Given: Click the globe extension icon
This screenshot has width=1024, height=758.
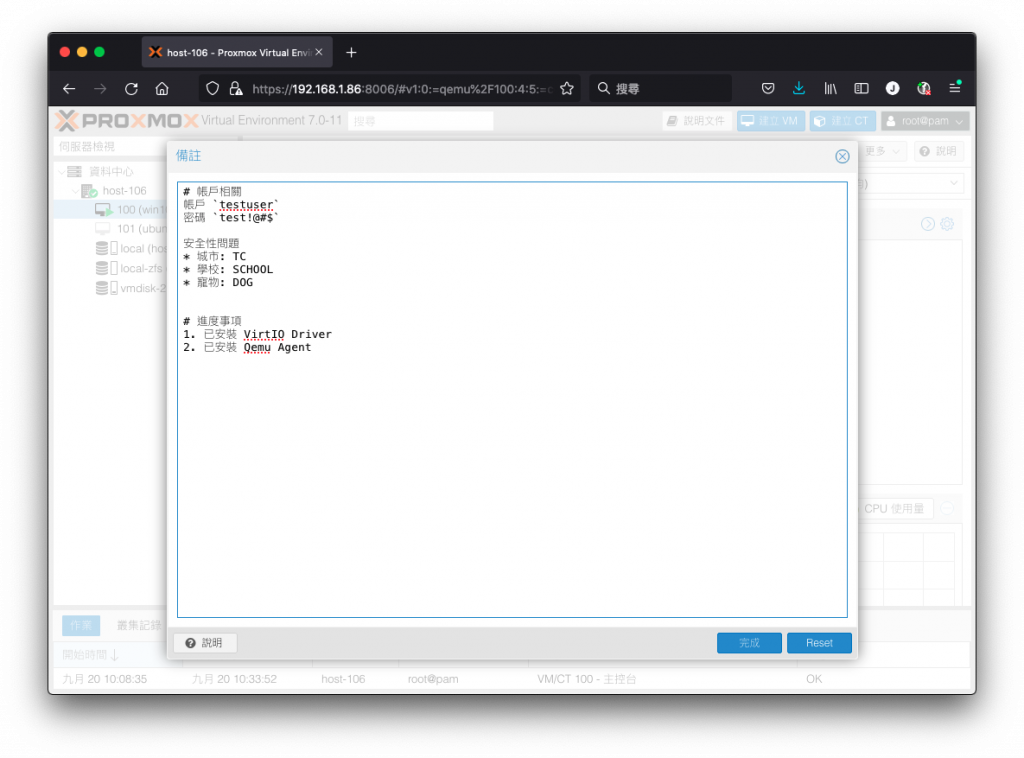Looking at the screenshot, I should coord(923,88).
